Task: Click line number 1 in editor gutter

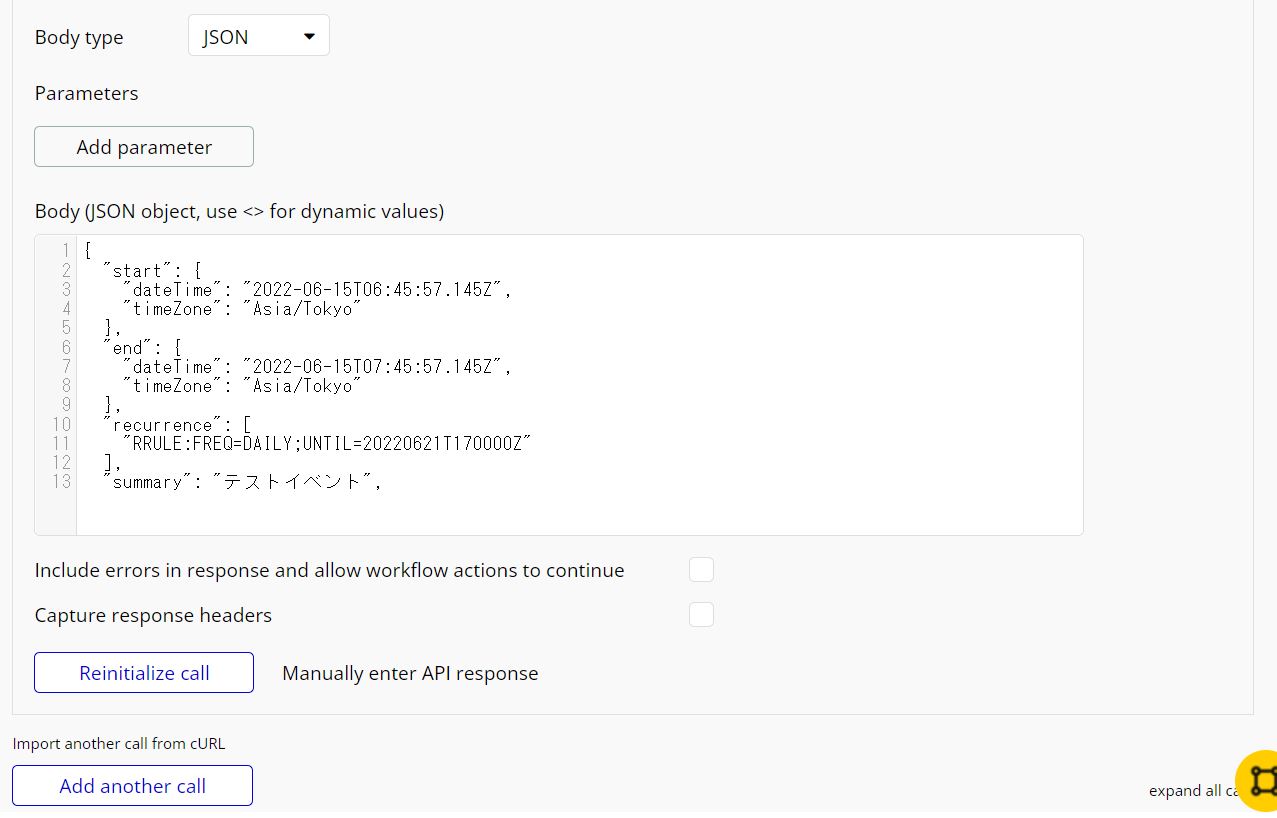Action: click(65, 251)
